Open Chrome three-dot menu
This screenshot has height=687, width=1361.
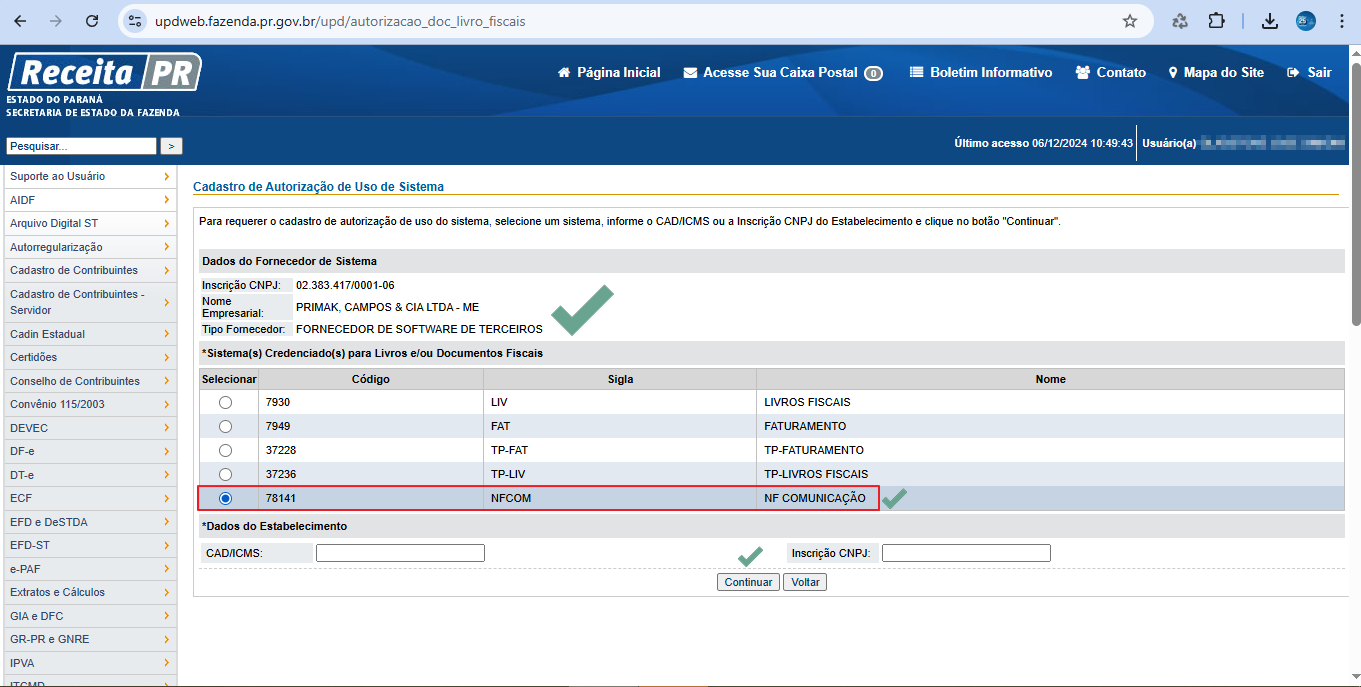coord(1342,21)
